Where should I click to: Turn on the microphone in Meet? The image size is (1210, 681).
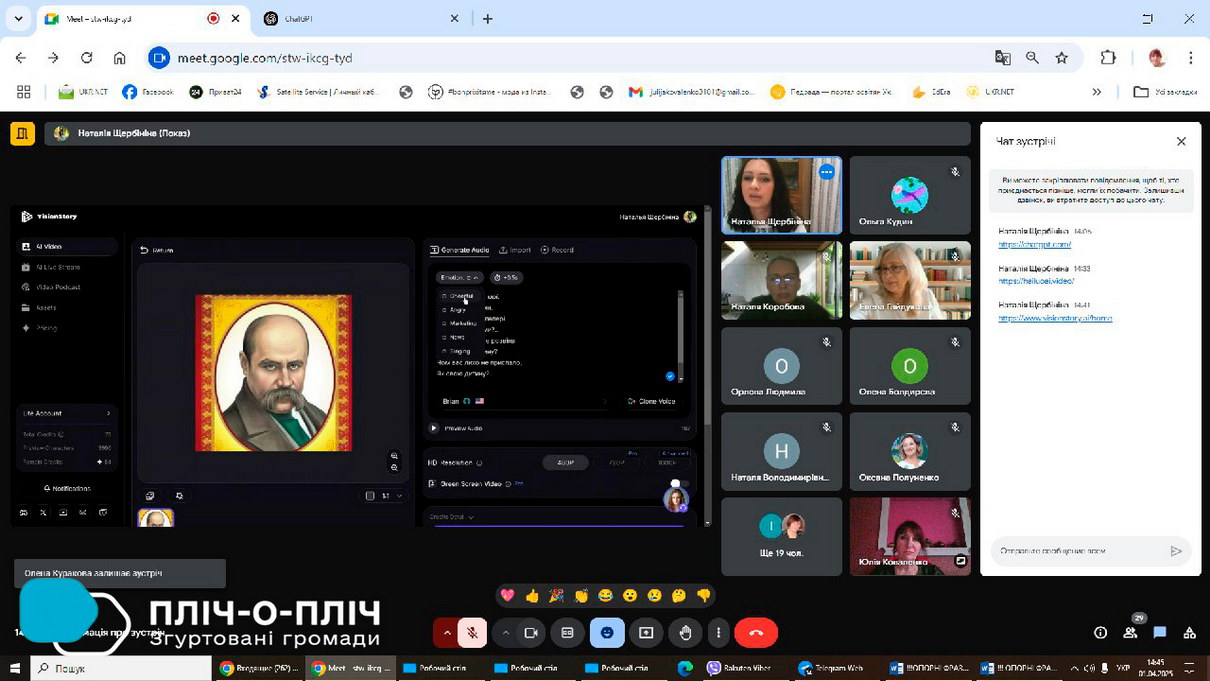[472, 633]
